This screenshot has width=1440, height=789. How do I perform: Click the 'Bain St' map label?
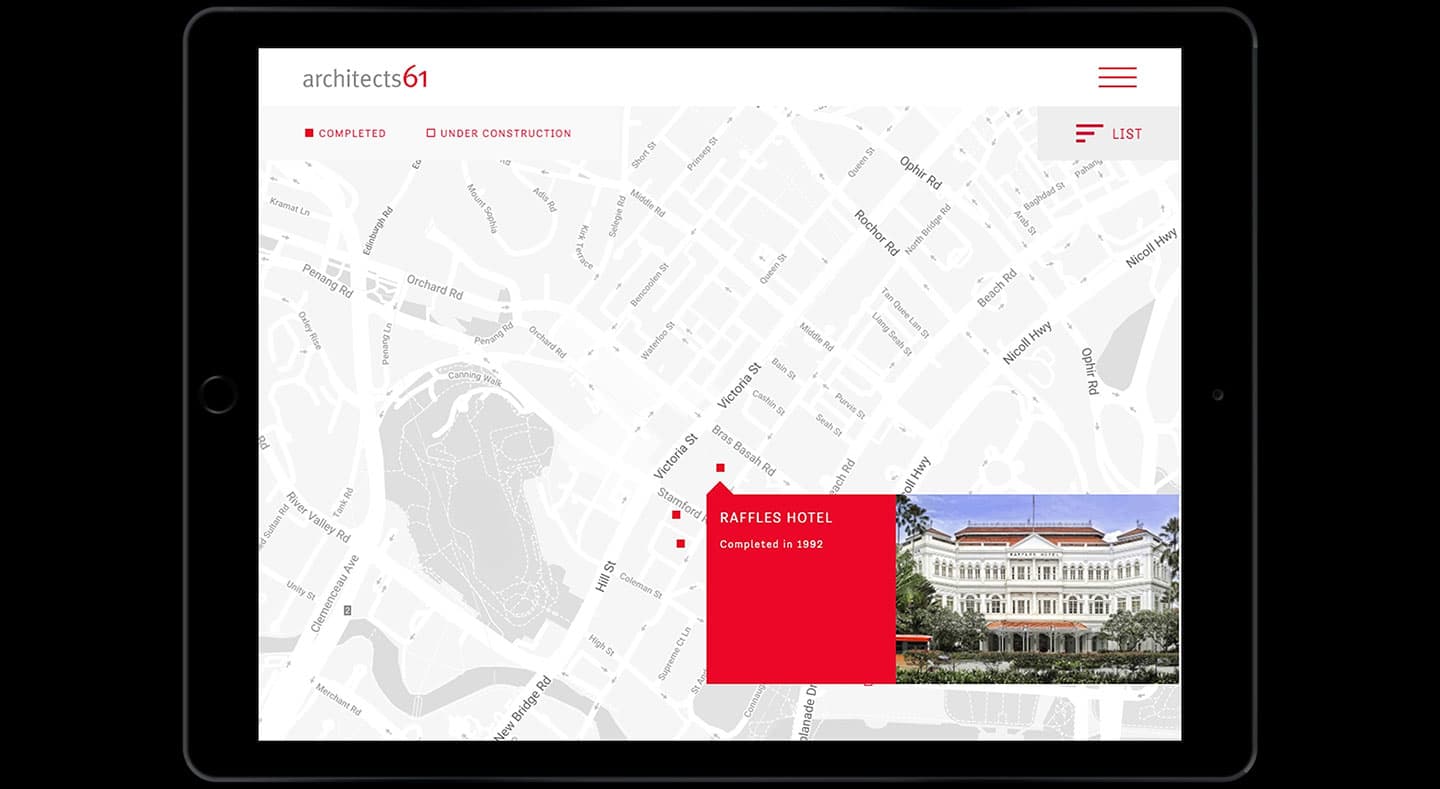pyautogui.click(x=784, y=369)
